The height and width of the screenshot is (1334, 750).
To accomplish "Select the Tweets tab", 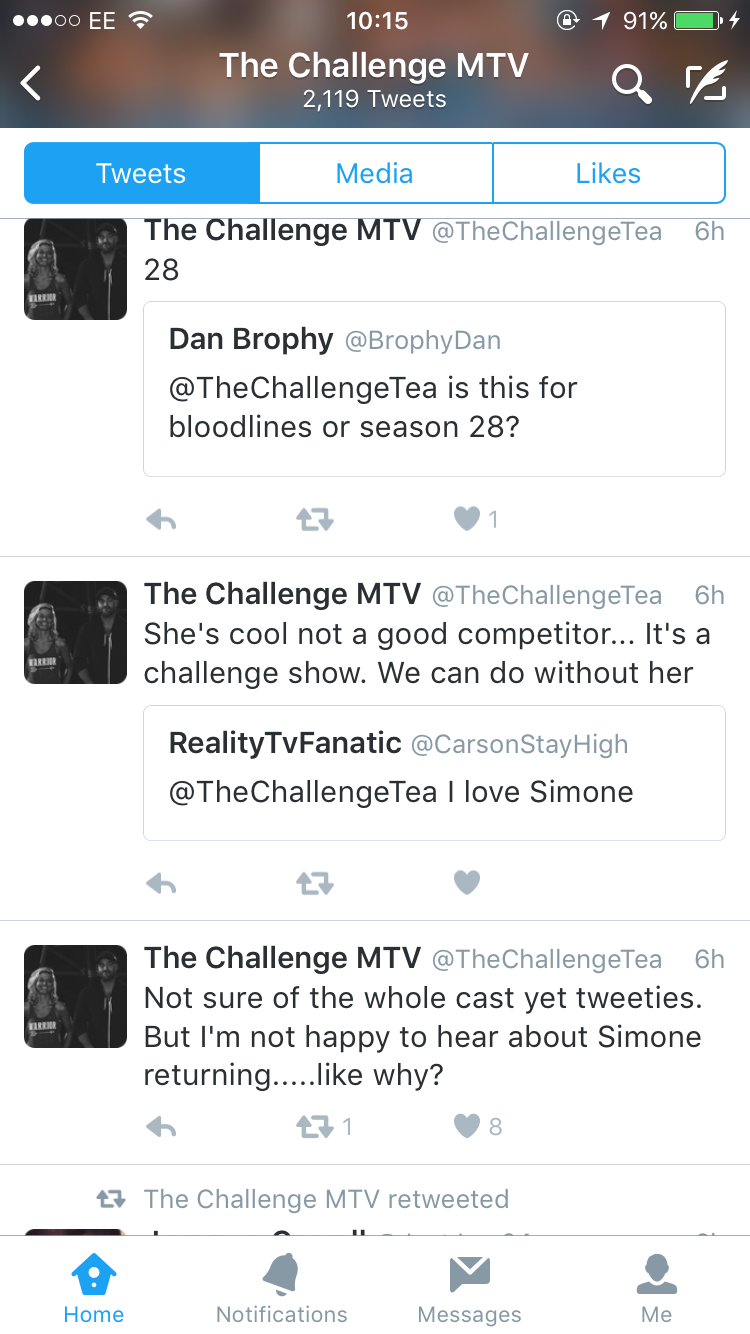I will tap(141, 173).
